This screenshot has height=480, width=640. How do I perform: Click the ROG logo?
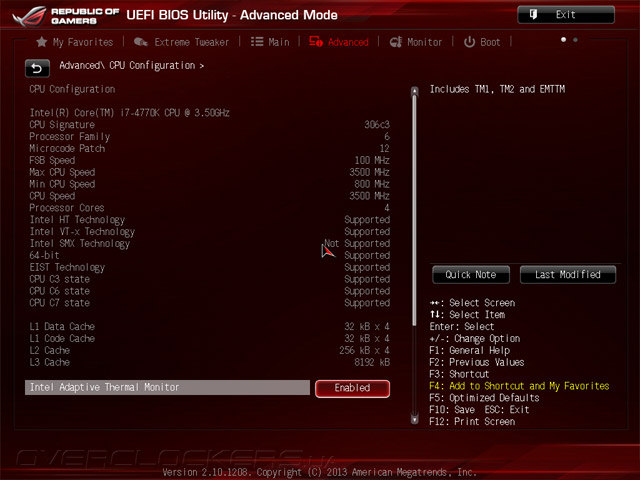pyautogui.click(x=29, y=16)
